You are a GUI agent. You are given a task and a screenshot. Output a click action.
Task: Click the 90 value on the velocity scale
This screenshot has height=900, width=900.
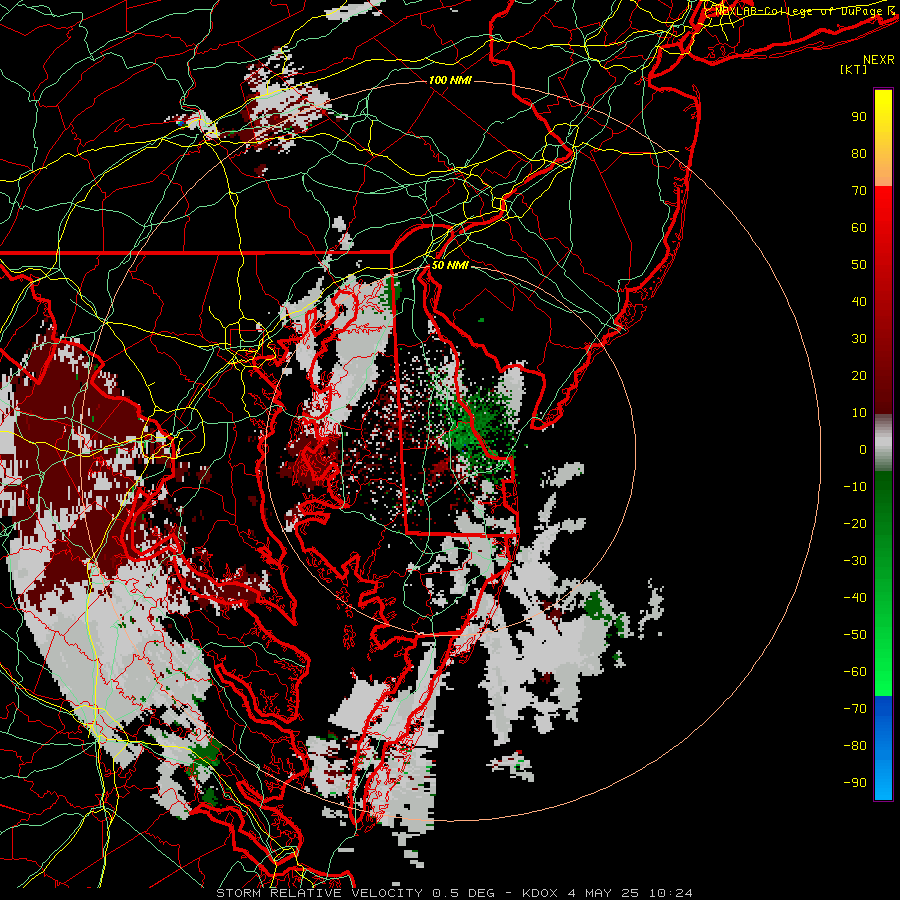(x=859, y=117)
